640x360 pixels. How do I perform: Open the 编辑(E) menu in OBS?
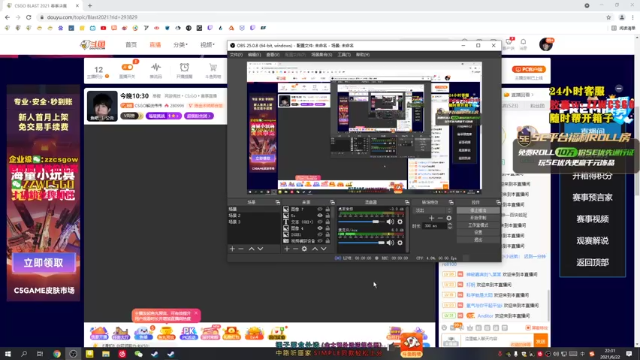[254, 54]
